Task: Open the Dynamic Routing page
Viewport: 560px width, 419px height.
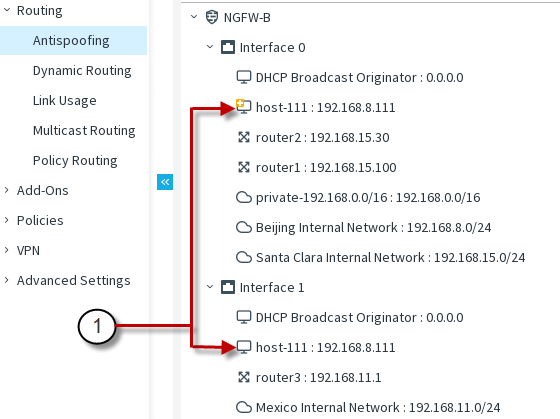Action: pyautogui.click(x=82, y=71)
